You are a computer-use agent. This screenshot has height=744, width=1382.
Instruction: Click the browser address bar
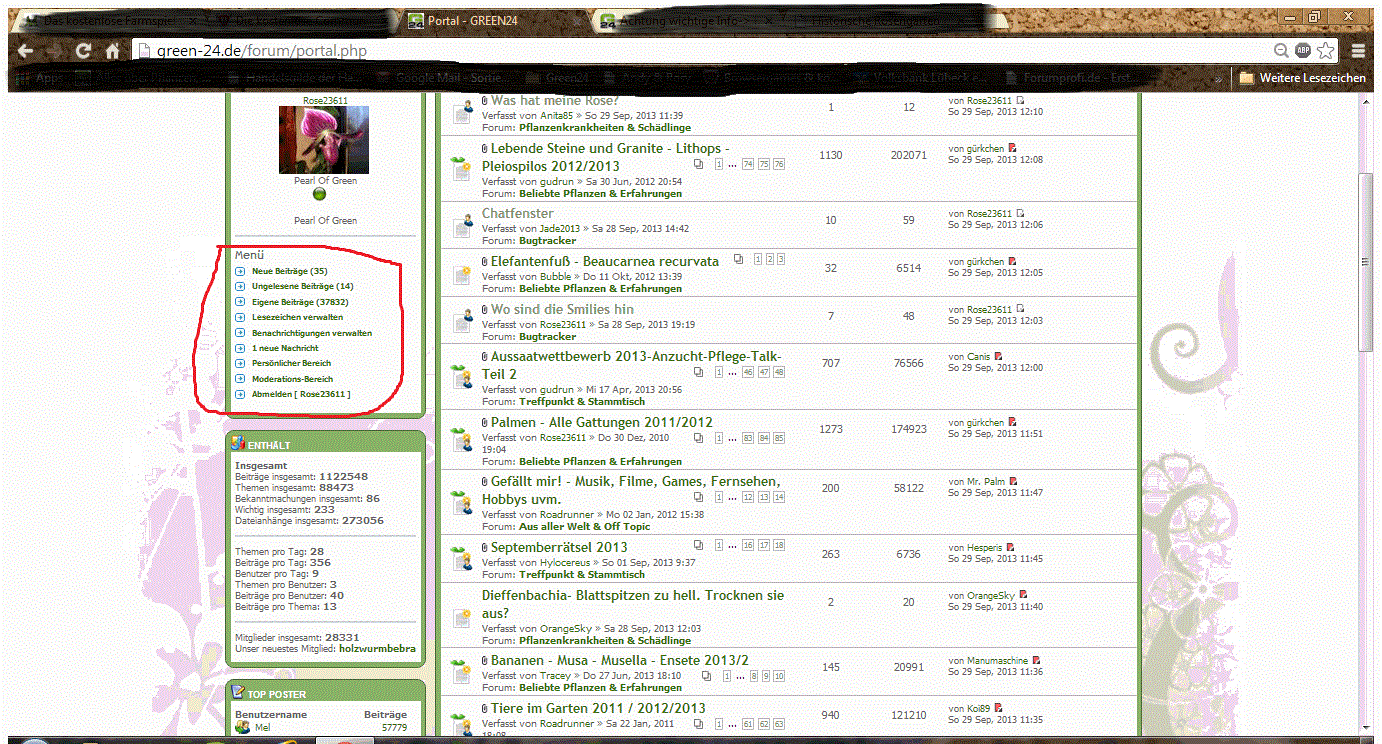pos(700,51)
